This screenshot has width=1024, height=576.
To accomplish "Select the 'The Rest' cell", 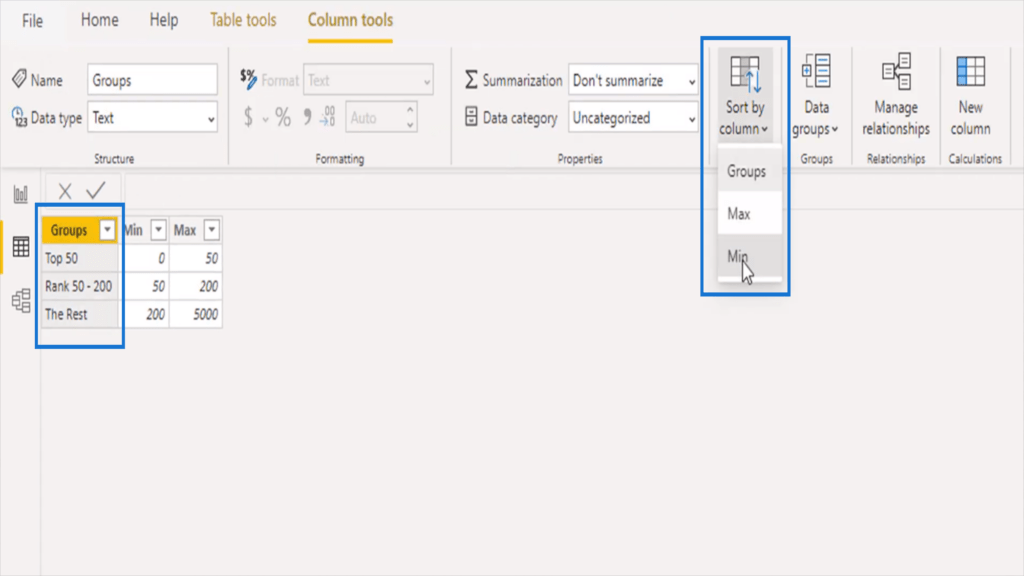I will pyautogui.click(x=80, y=314).
